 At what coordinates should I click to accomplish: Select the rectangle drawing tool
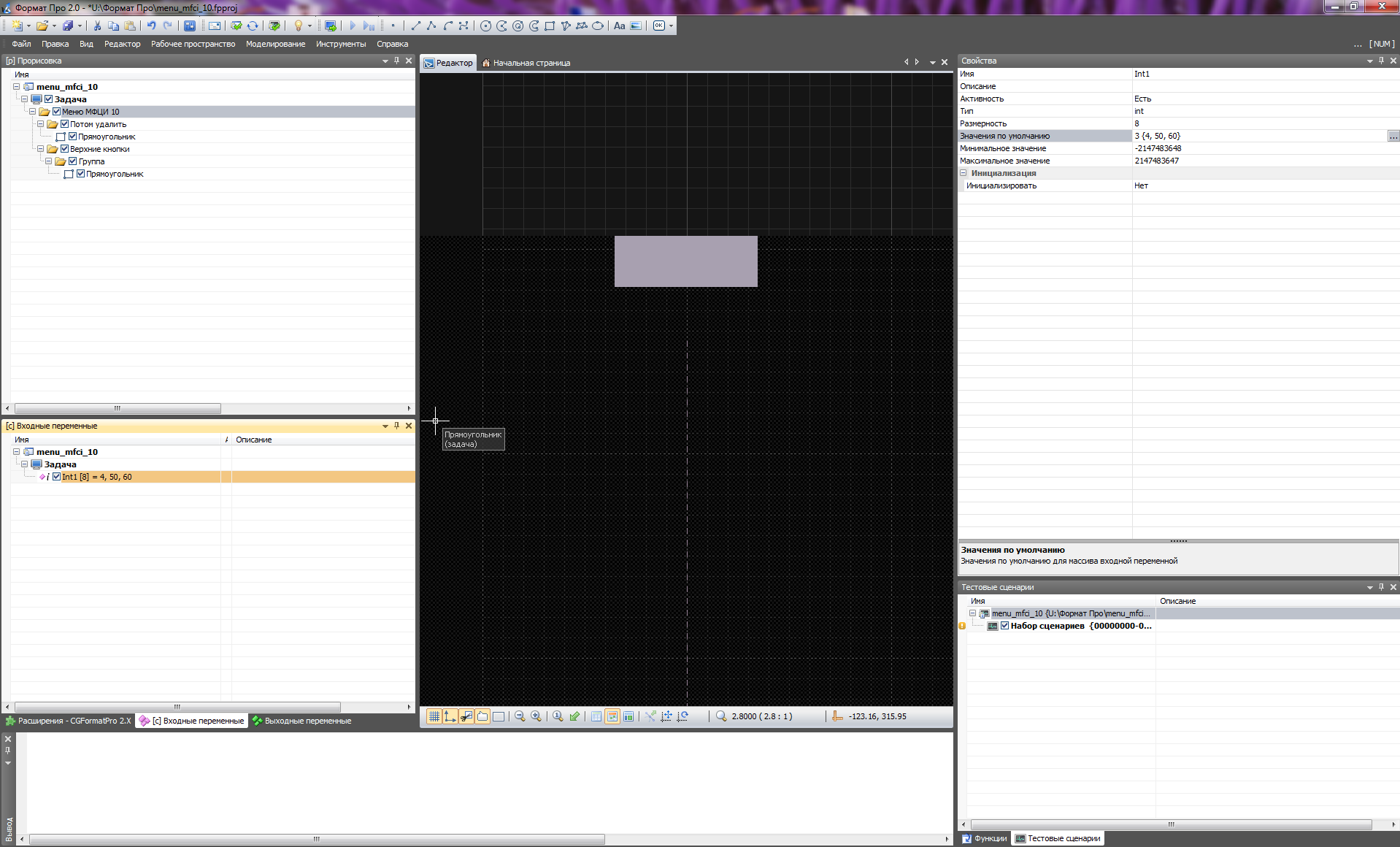tap(550, 26)
